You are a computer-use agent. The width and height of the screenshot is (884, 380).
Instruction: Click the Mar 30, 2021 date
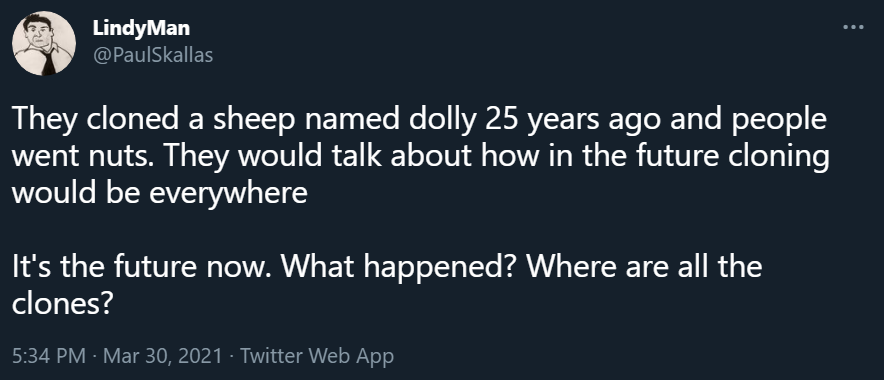(x=163, y=356)
